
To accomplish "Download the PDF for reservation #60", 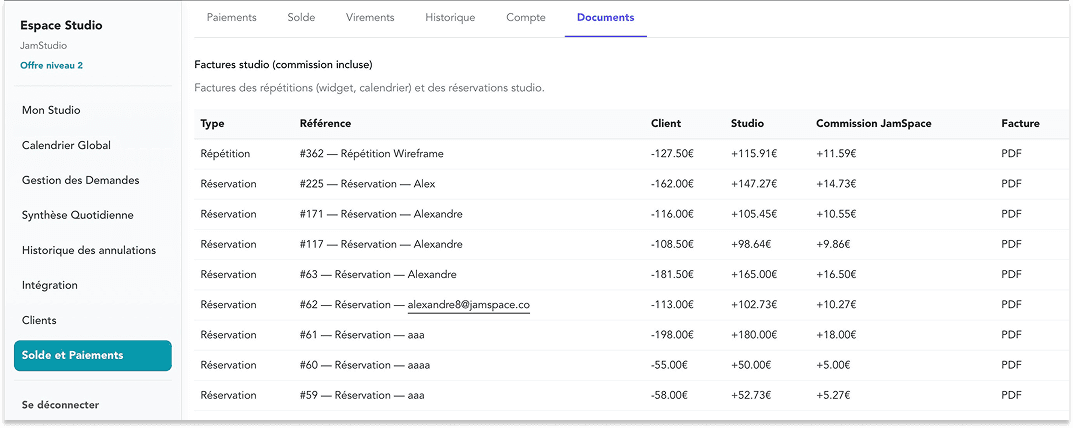I will pyautogui.click(x=1011, y=365).
